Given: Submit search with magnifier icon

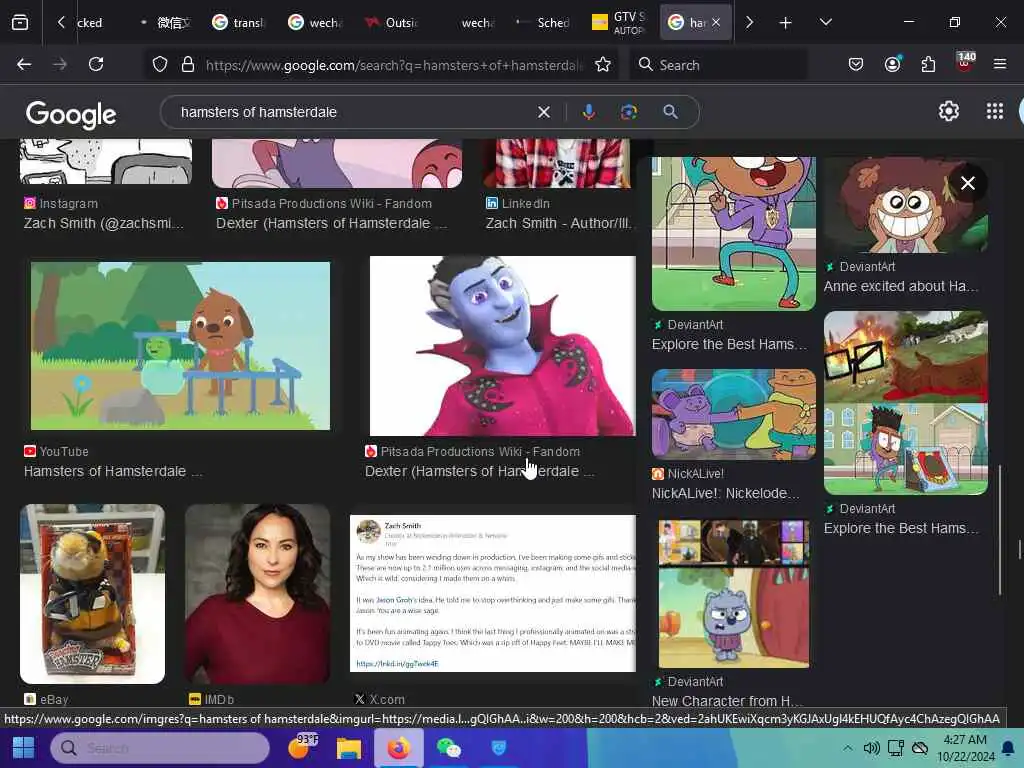Looking at the screenshot, I should click(670, 112).
